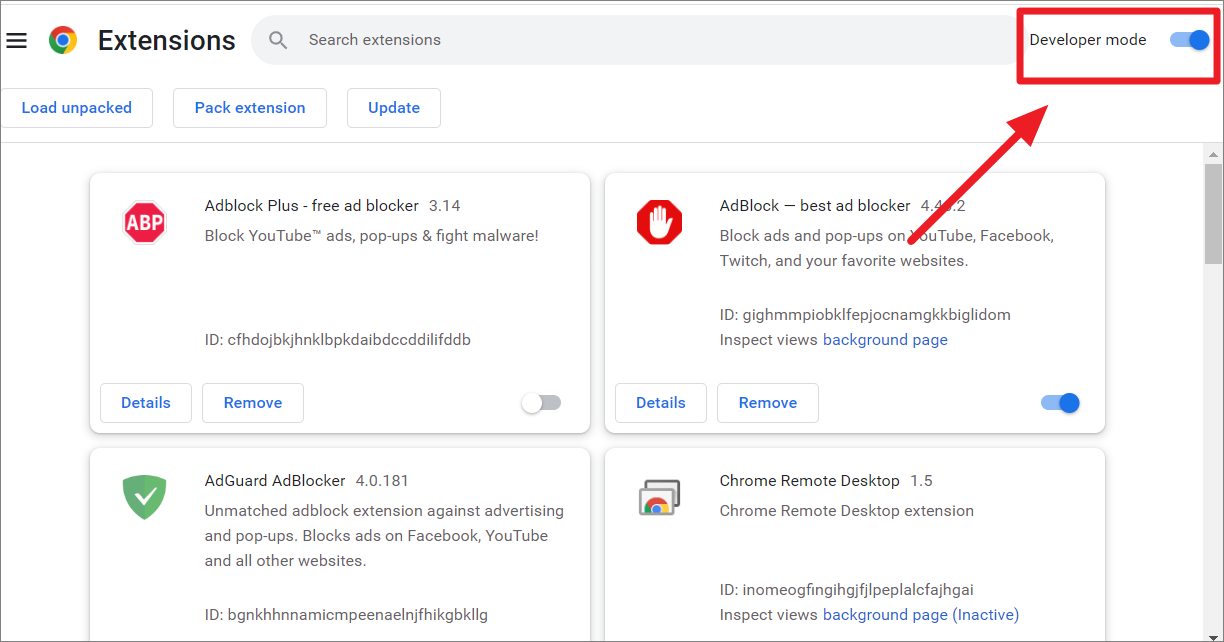The image size is (1224, 642).
Task: Click the scrollbar up arrow
Action: [x=1213, y=153]
